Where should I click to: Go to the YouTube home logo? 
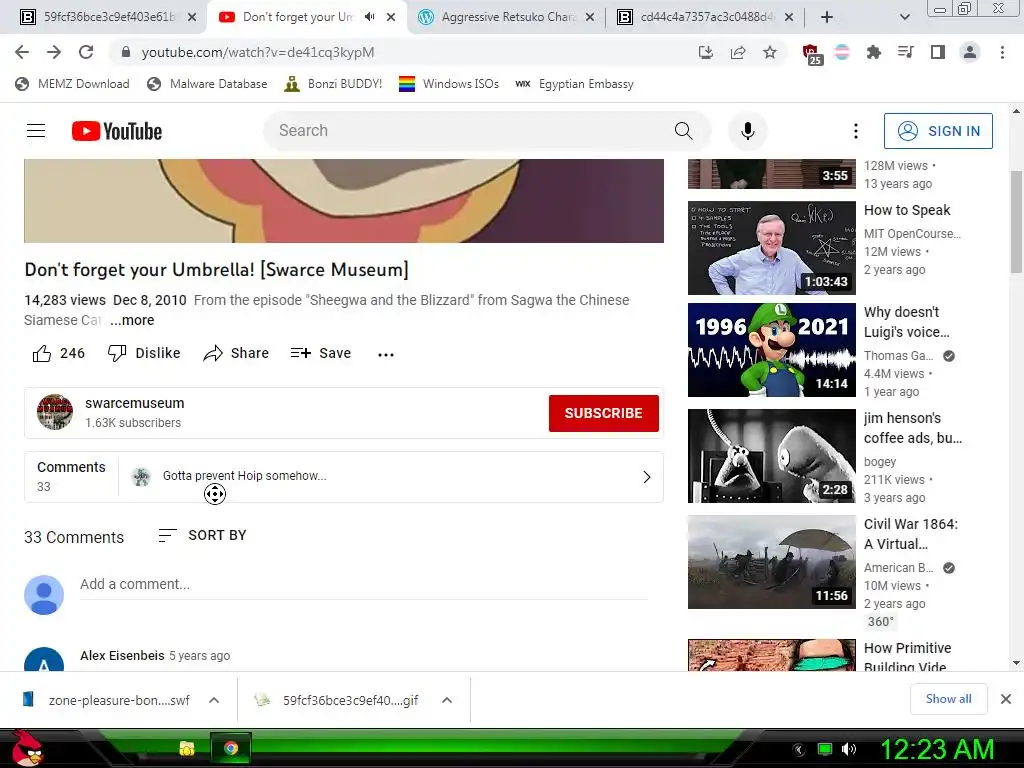click(x=117, y=131)
